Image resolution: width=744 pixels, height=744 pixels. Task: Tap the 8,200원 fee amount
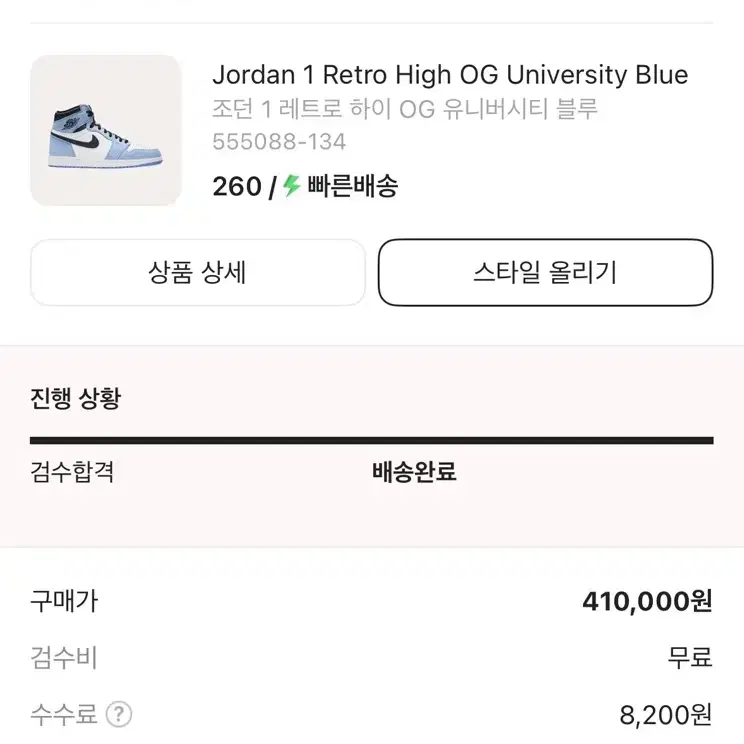point(666,715)
